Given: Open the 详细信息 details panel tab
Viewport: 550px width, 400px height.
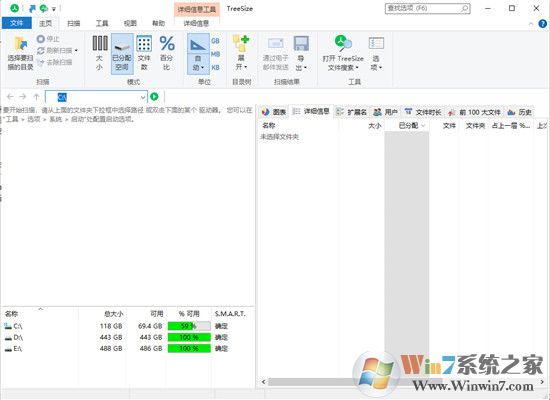Looking at the screenshot, I should click(311, 112).
